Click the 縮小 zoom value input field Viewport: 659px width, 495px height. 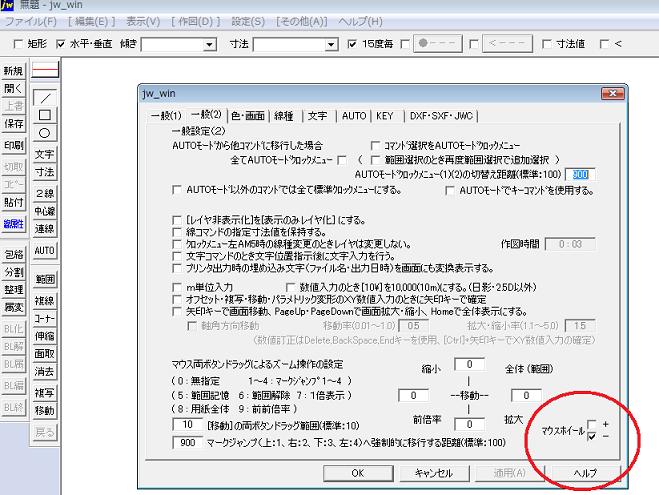(469, 365)
